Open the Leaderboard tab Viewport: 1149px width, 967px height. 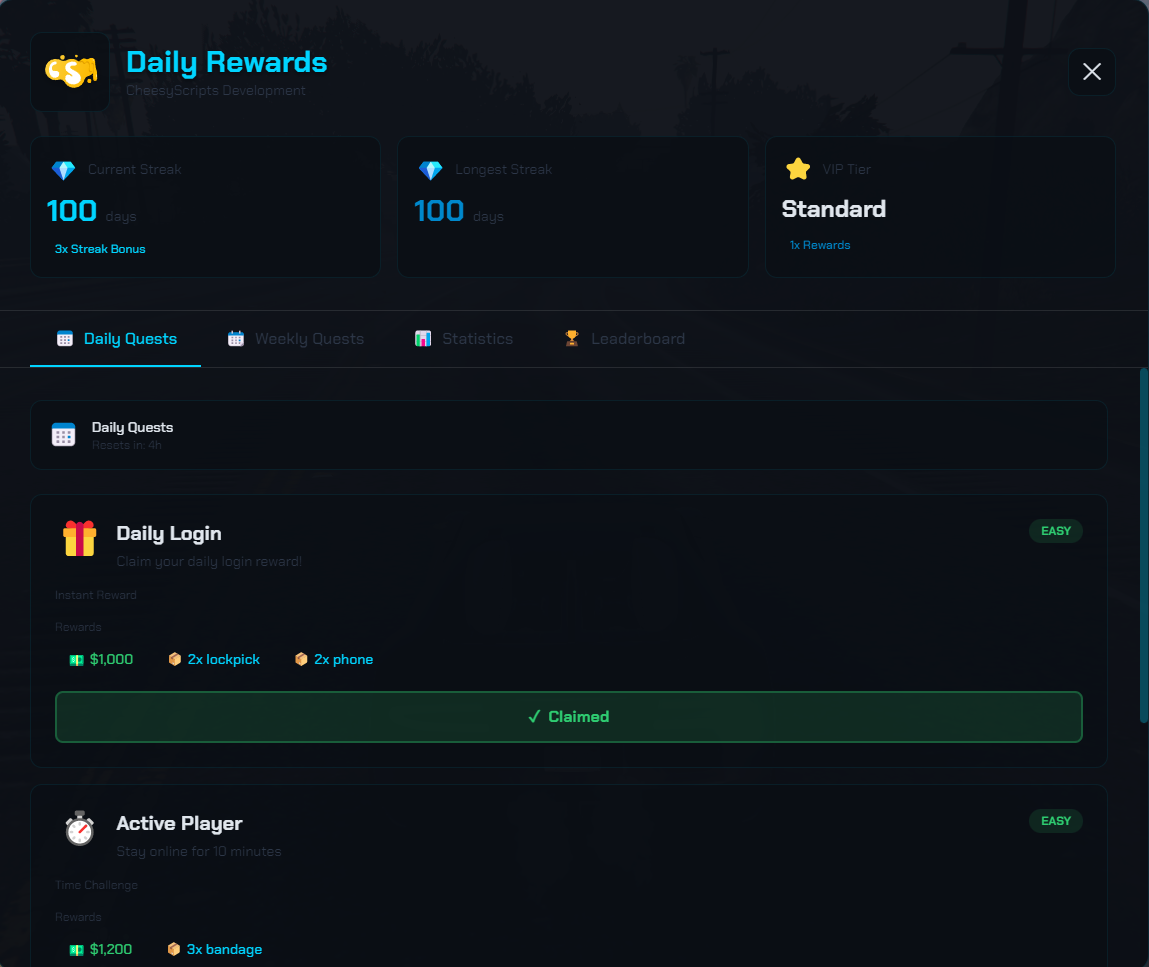click(625, 338)
